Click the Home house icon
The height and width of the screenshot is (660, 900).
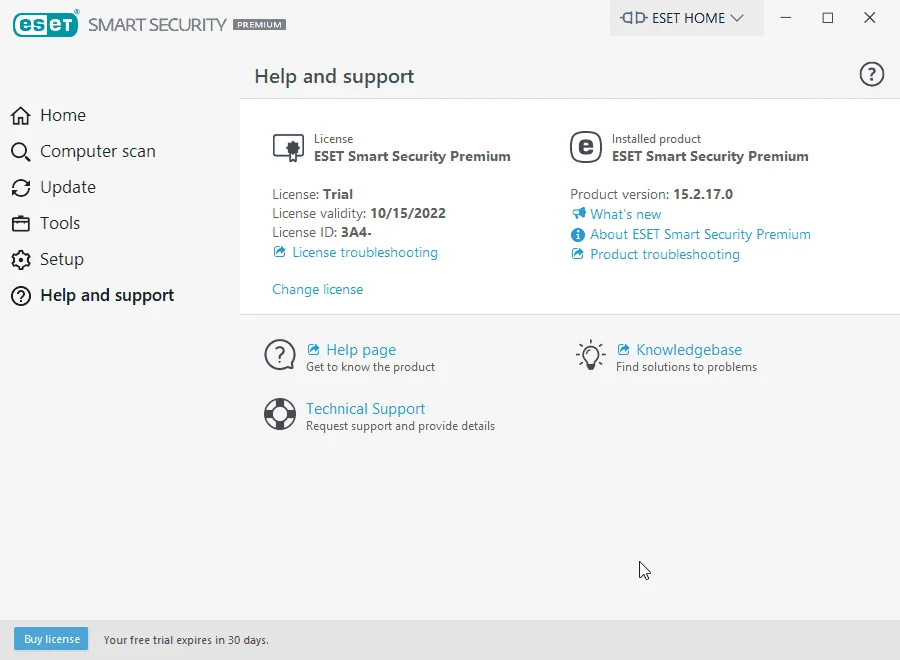coord(21,115)
